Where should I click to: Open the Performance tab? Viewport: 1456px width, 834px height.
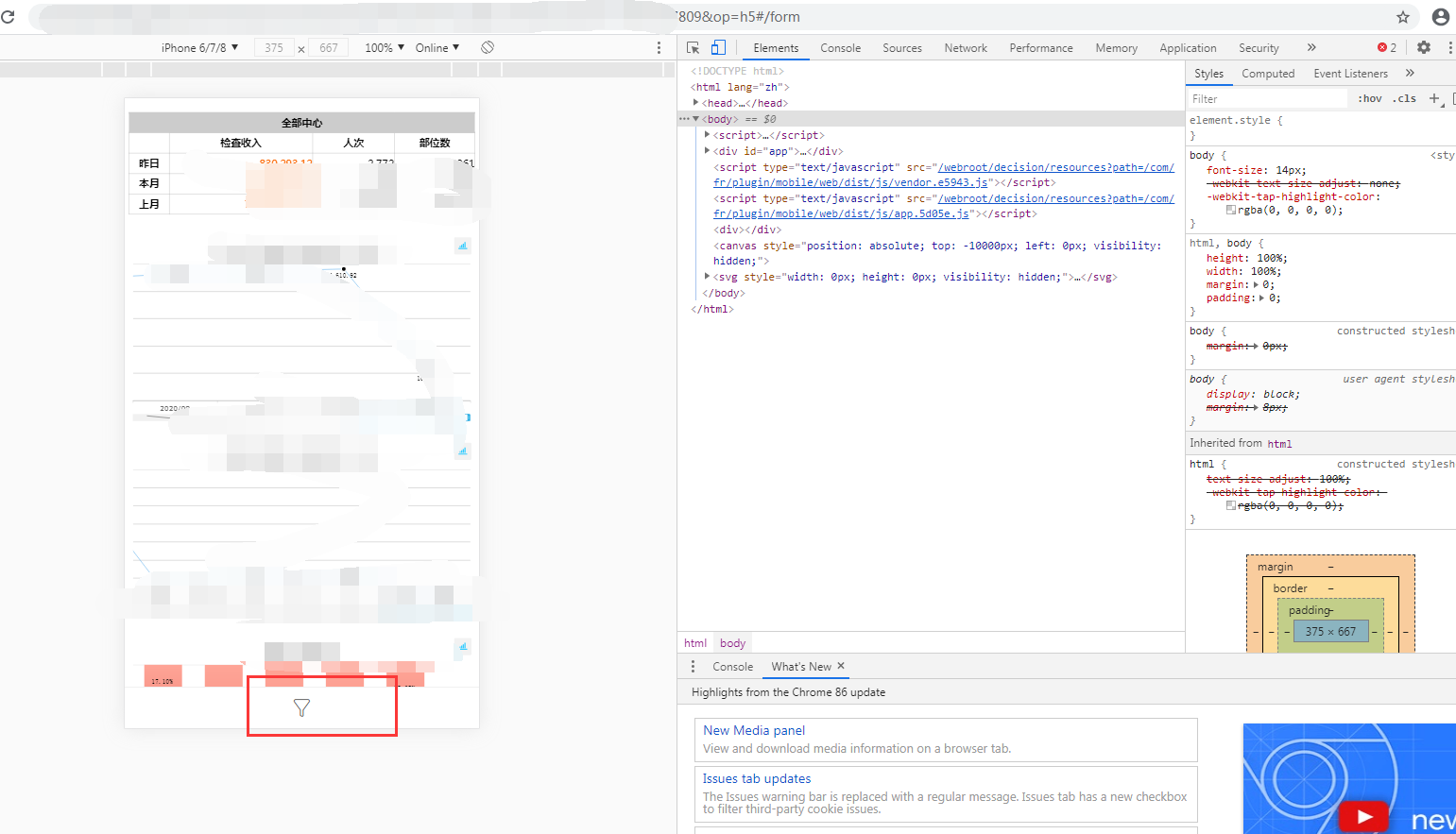coord(1041,47)
